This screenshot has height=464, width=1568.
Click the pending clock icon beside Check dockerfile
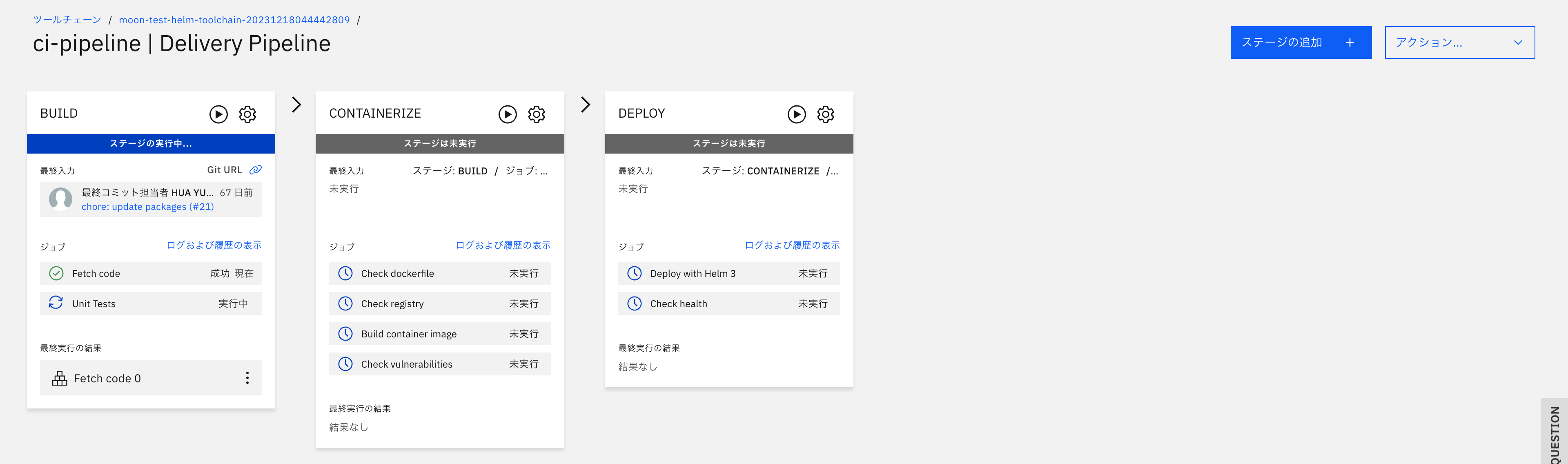[345, 273]
